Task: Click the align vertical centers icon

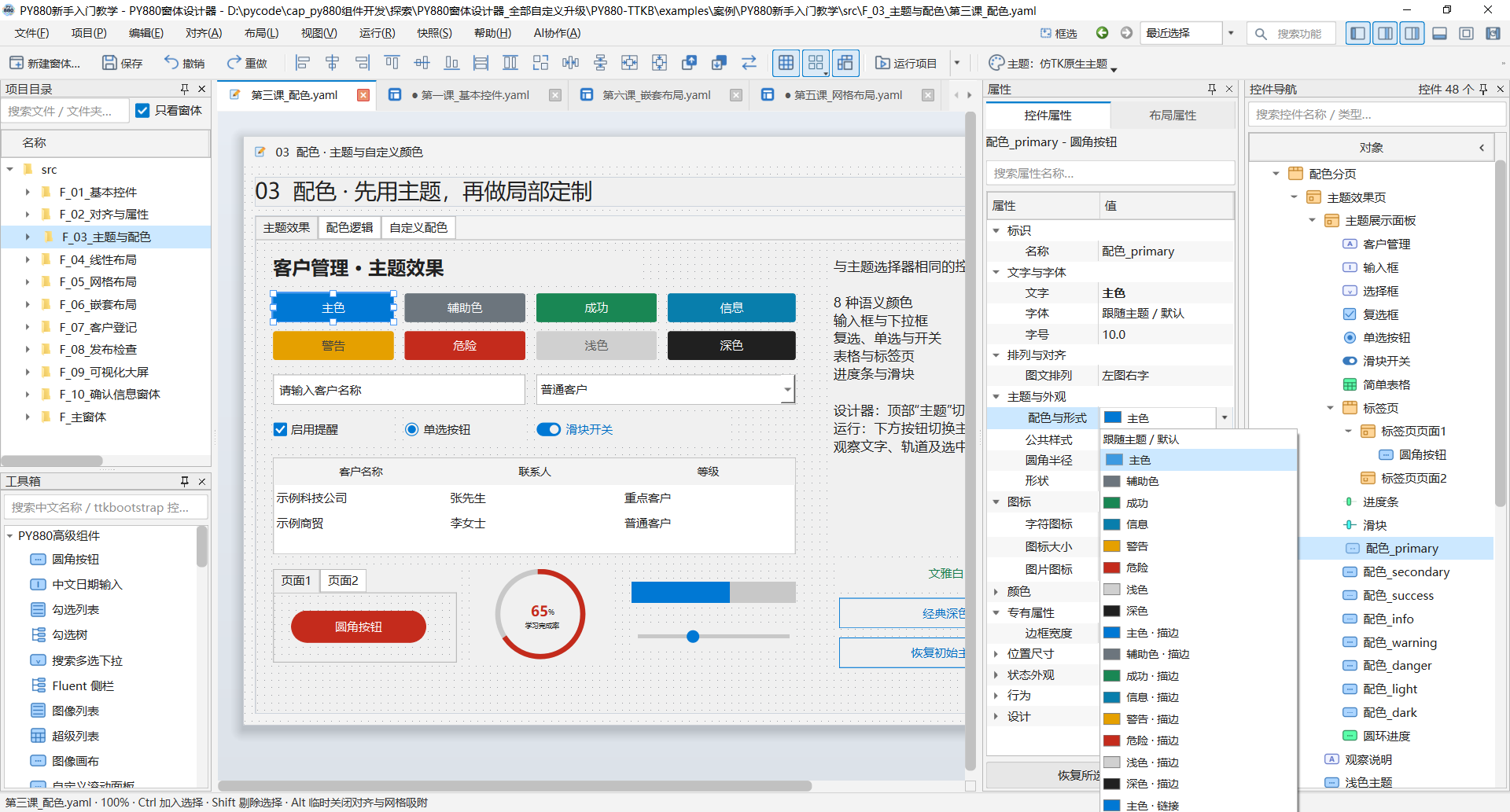Action: coord(422,63)
